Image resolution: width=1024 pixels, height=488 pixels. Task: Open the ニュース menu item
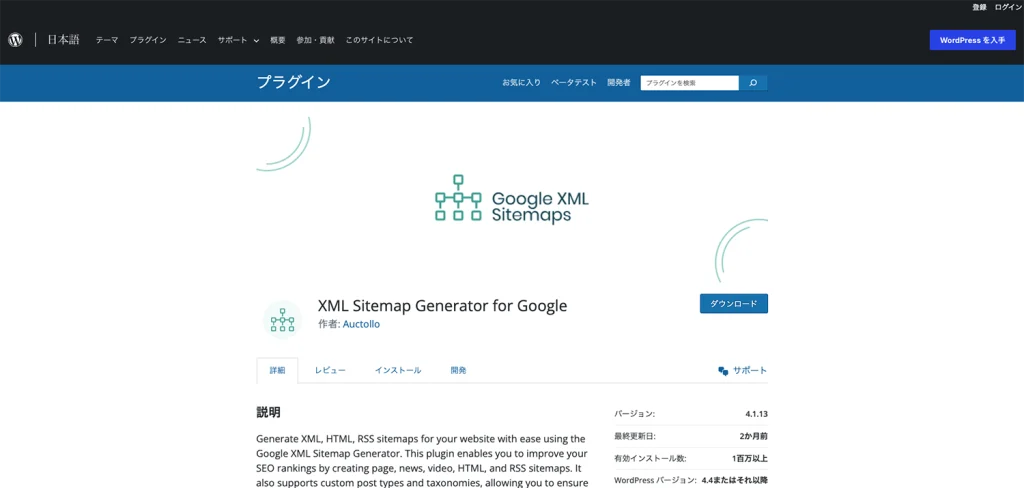pyautogui.click(x=192, y=40)
